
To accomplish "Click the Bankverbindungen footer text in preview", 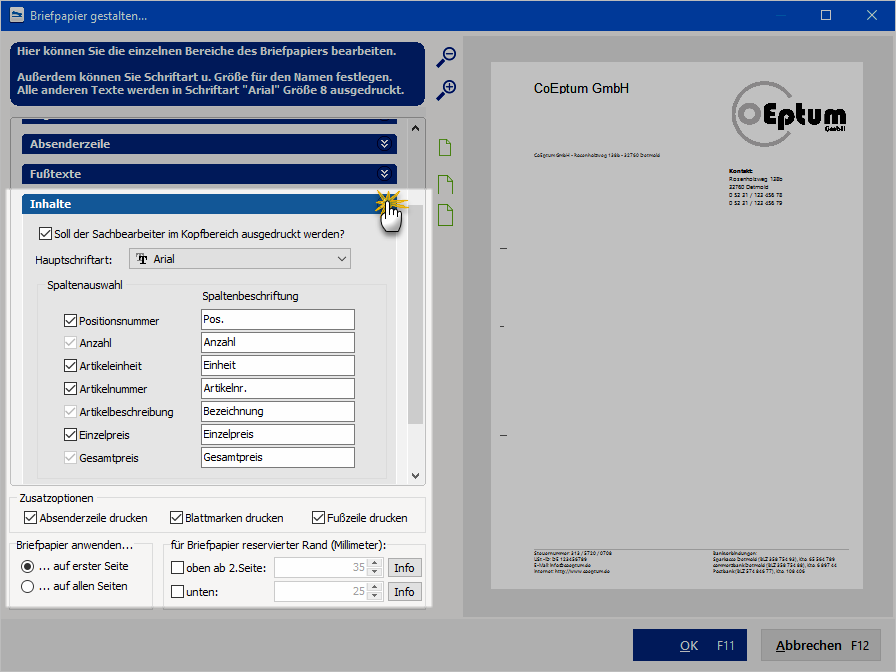I will (775, 562).
